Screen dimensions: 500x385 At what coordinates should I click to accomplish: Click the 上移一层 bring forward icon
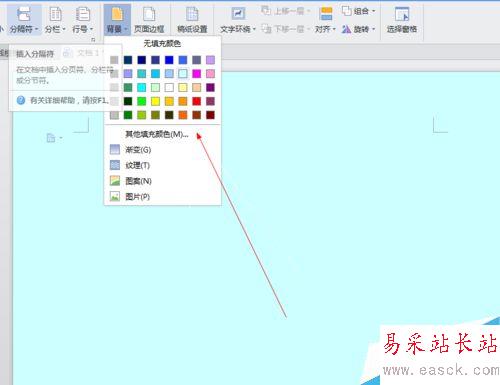pos(266,11)
